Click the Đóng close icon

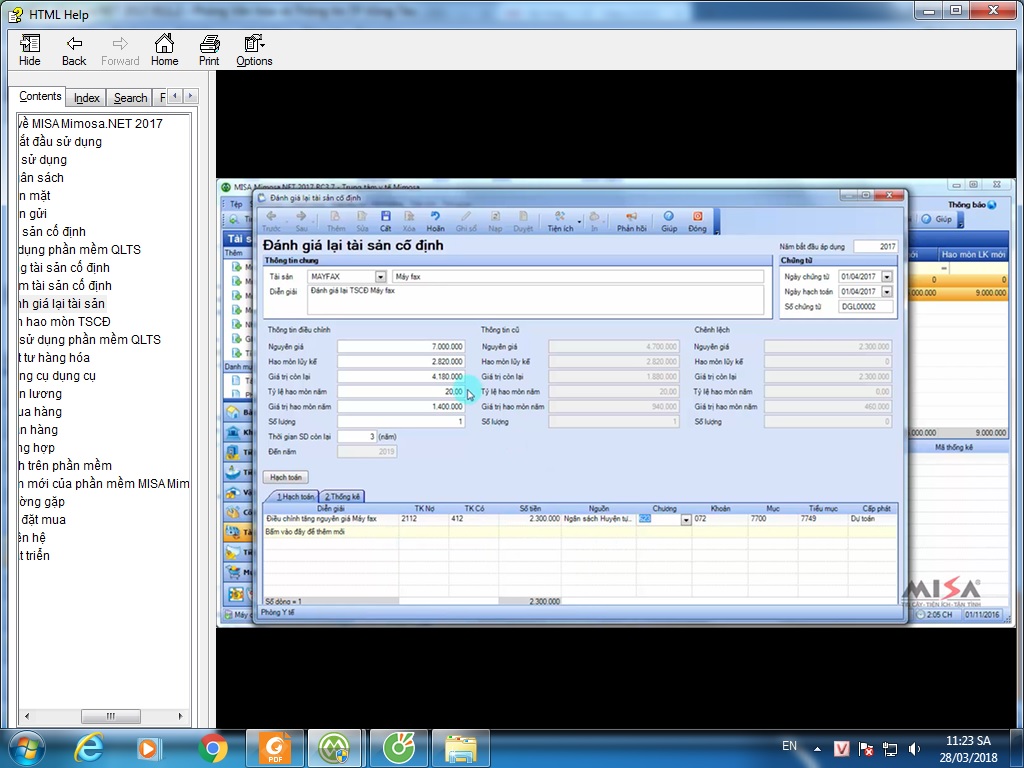click(697, 221)
